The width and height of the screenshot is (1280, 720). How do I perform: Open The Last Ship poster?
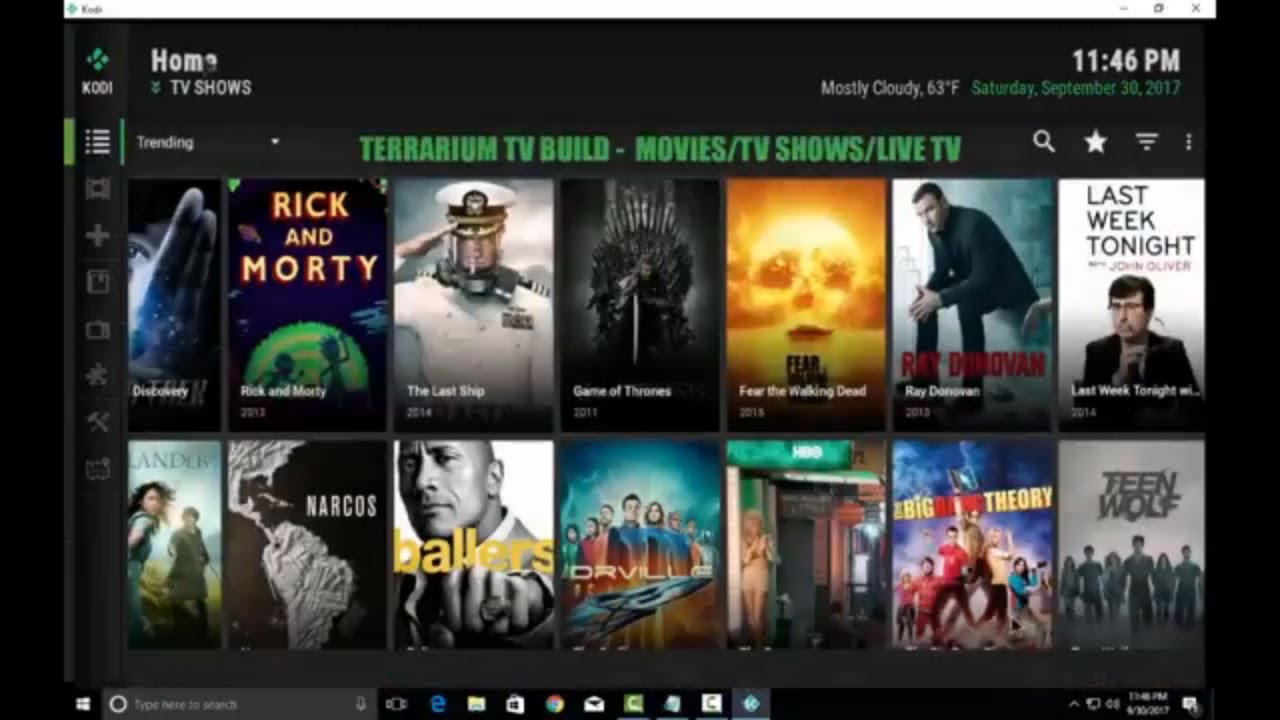(x=474, y=305)
